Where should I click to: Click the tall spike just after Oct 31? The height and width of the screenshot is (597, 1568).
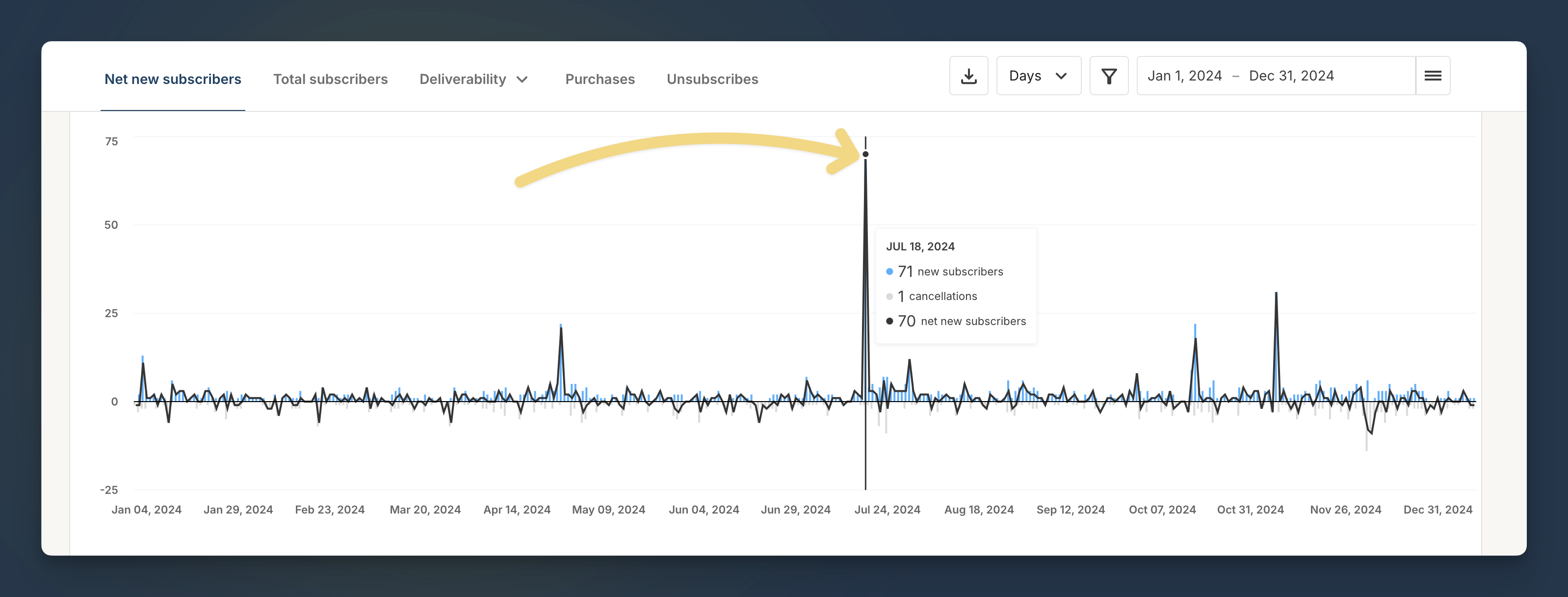point(1276,294)
